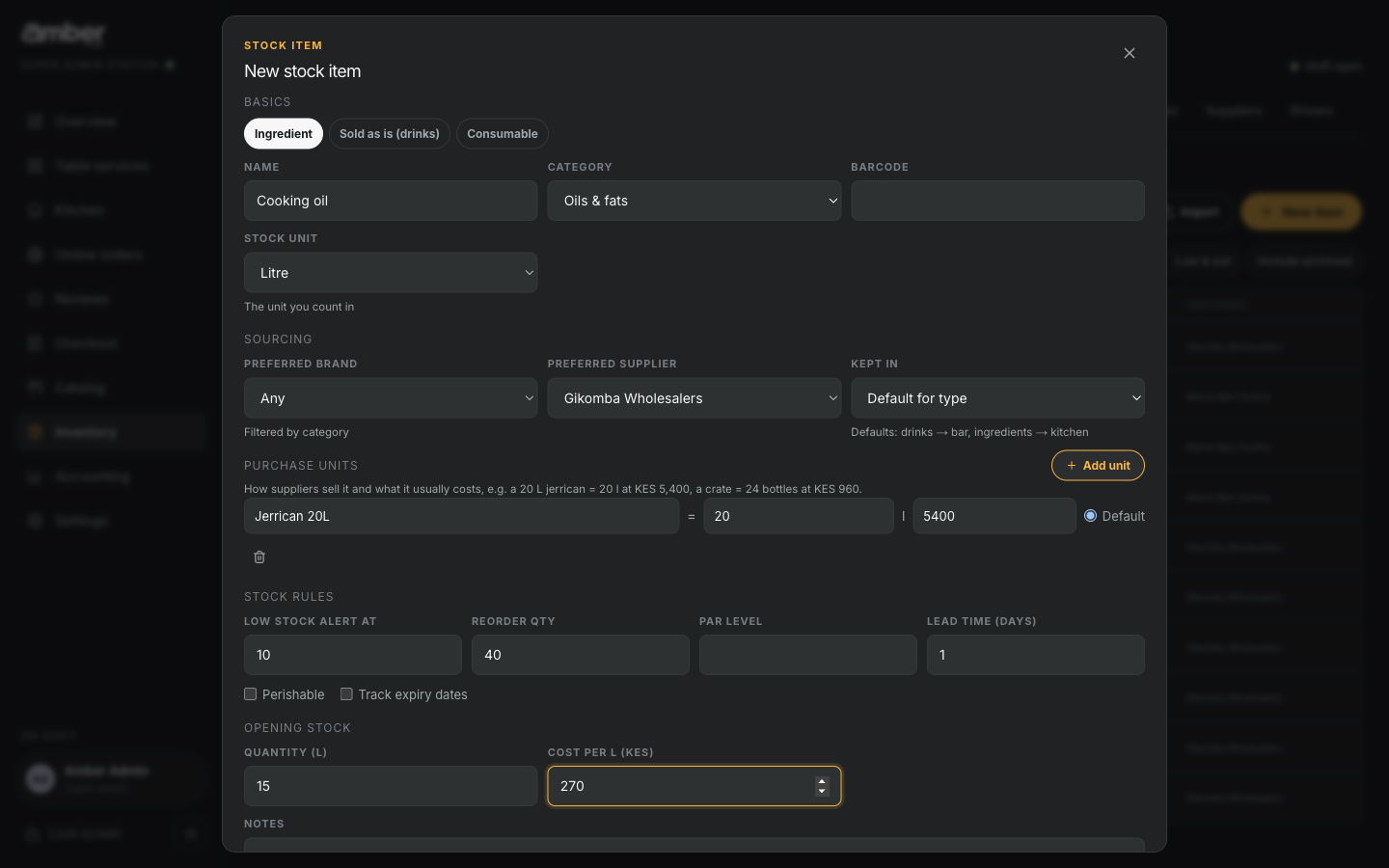
Task: Click the Reorder qty field
Action: click(581, 655)
